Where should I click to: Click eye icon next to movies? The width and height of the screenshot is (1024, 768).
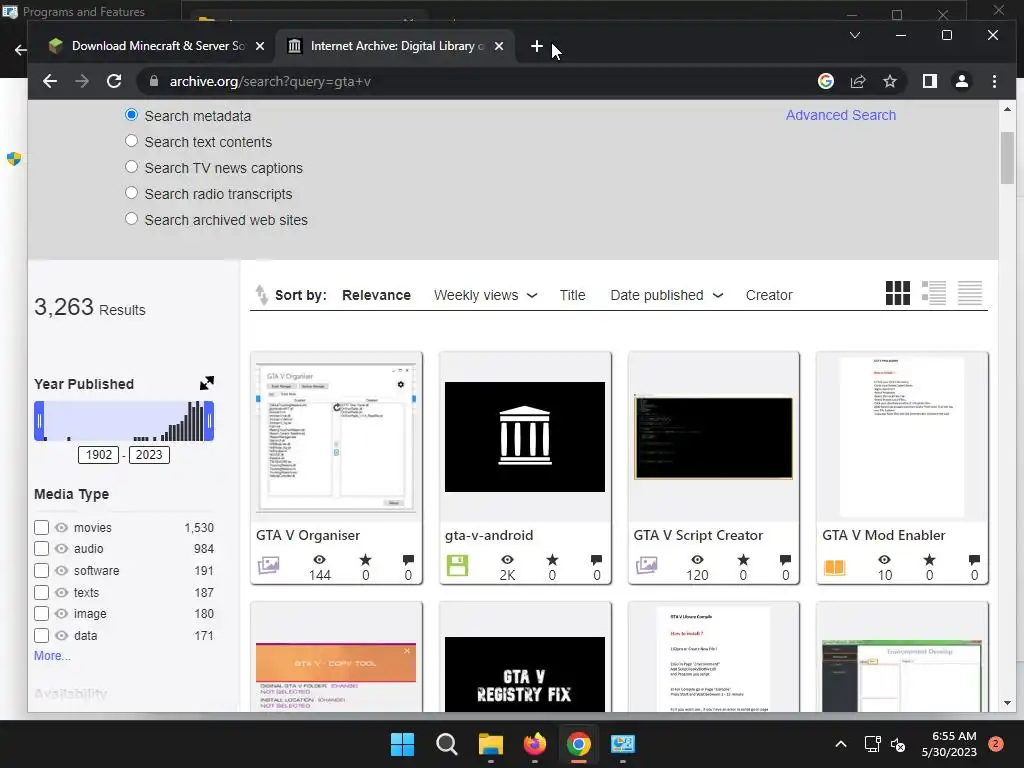pos(61,528)
